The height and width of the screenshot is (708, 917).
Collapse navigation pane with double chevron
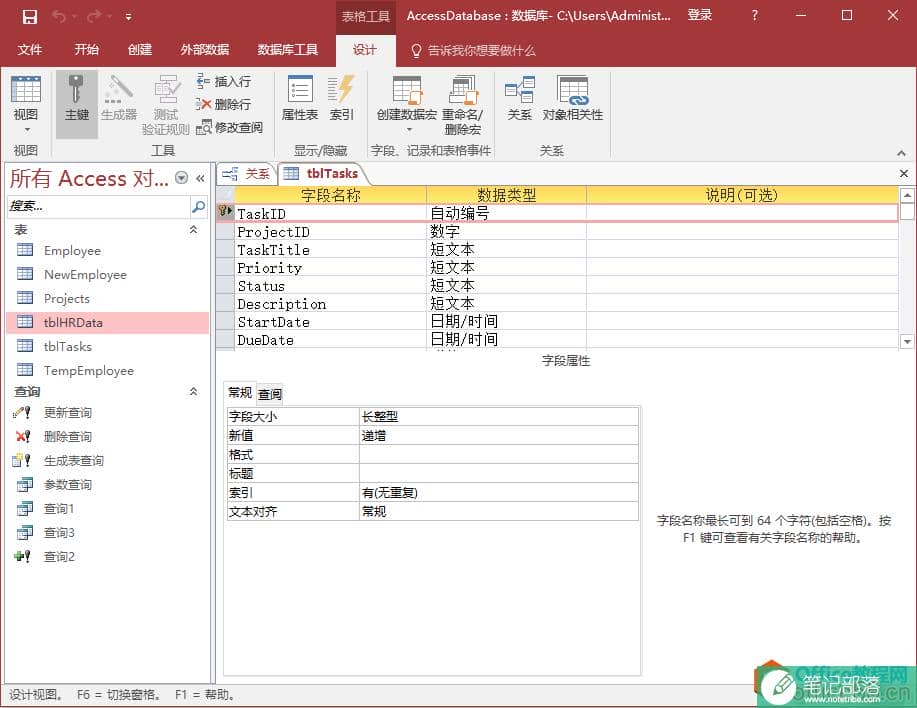(201, 178)
